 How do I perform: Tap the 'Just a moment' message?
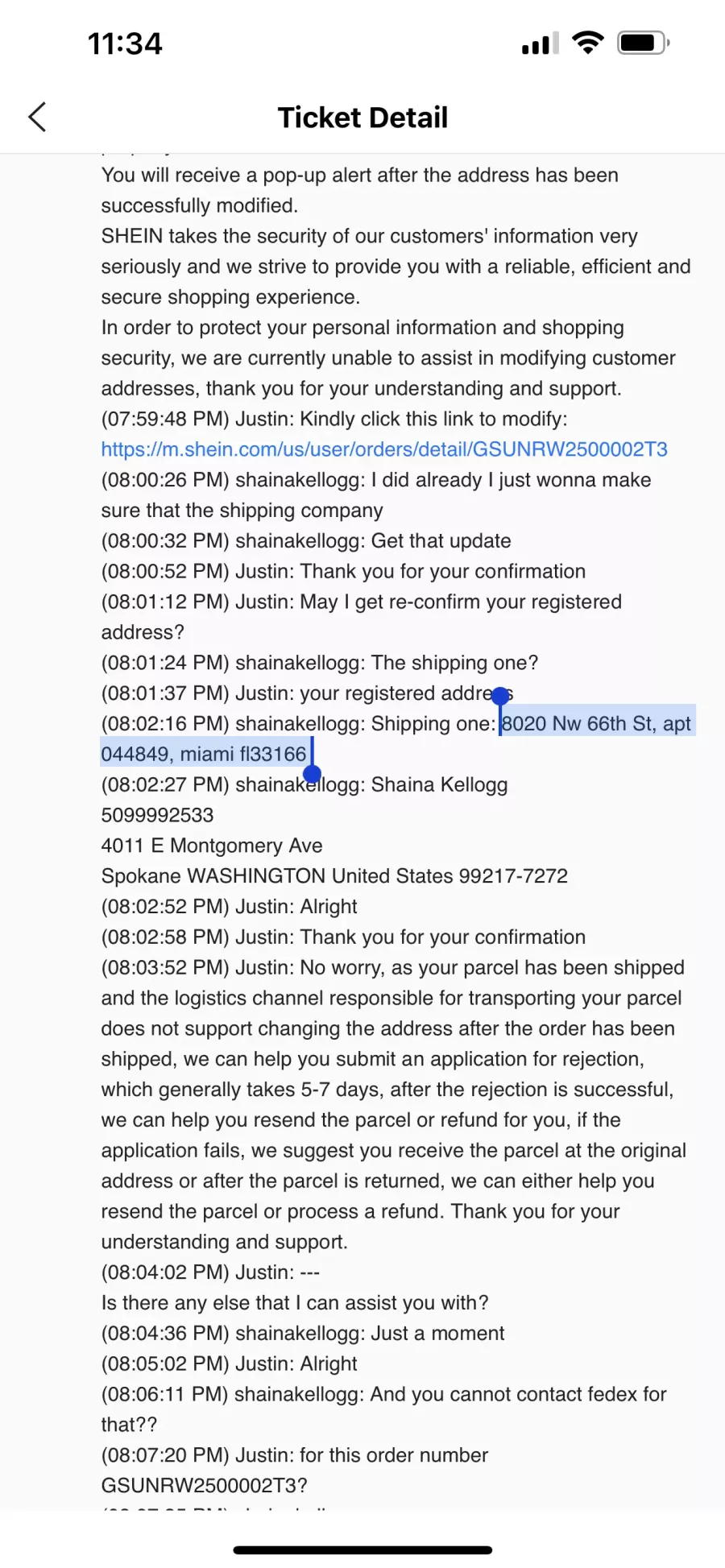tap(303, 1333)
